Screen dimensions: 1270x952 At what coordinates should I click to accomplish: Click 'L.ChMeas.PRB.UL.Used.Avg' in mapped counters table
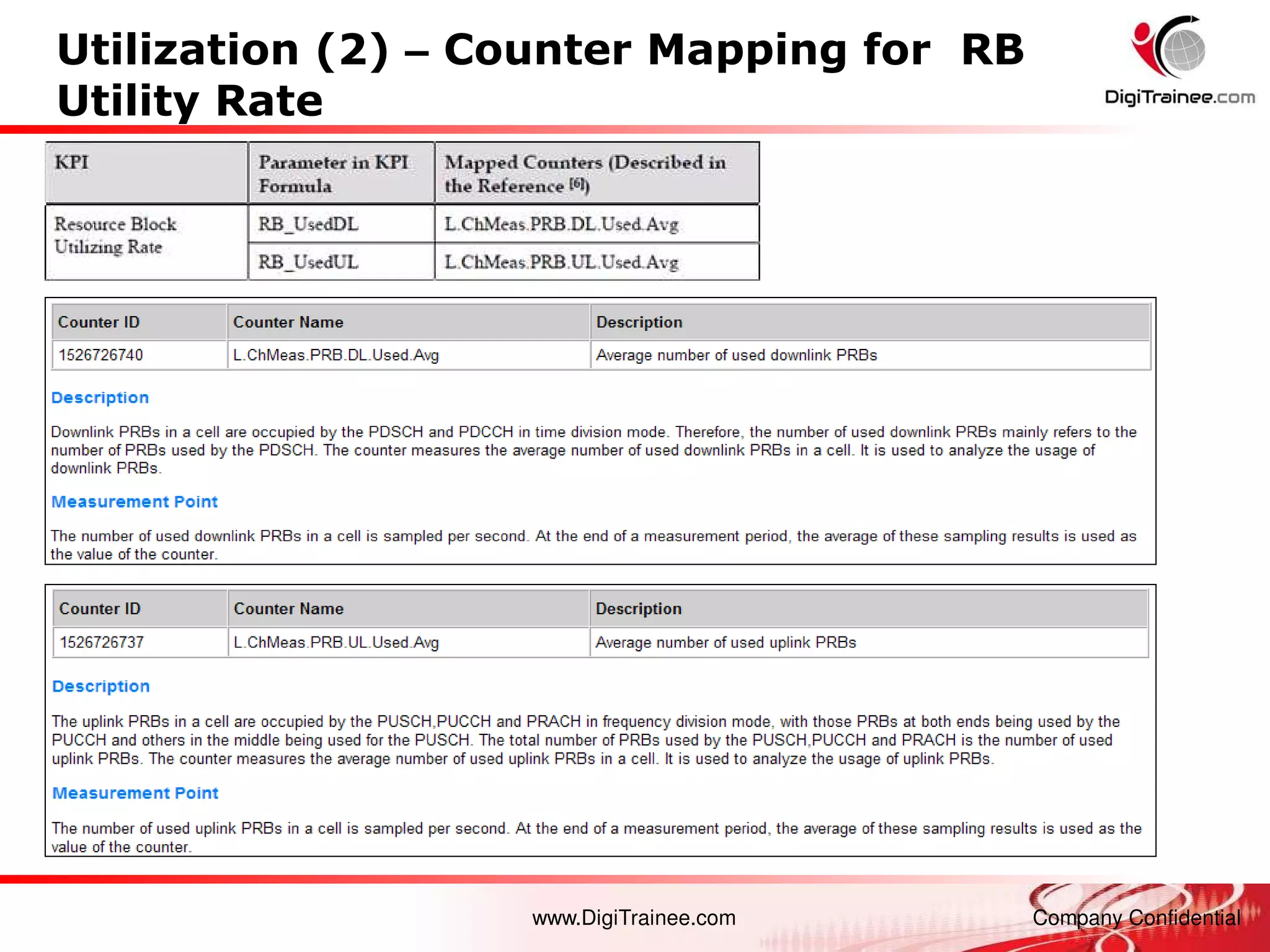[597, 262]
